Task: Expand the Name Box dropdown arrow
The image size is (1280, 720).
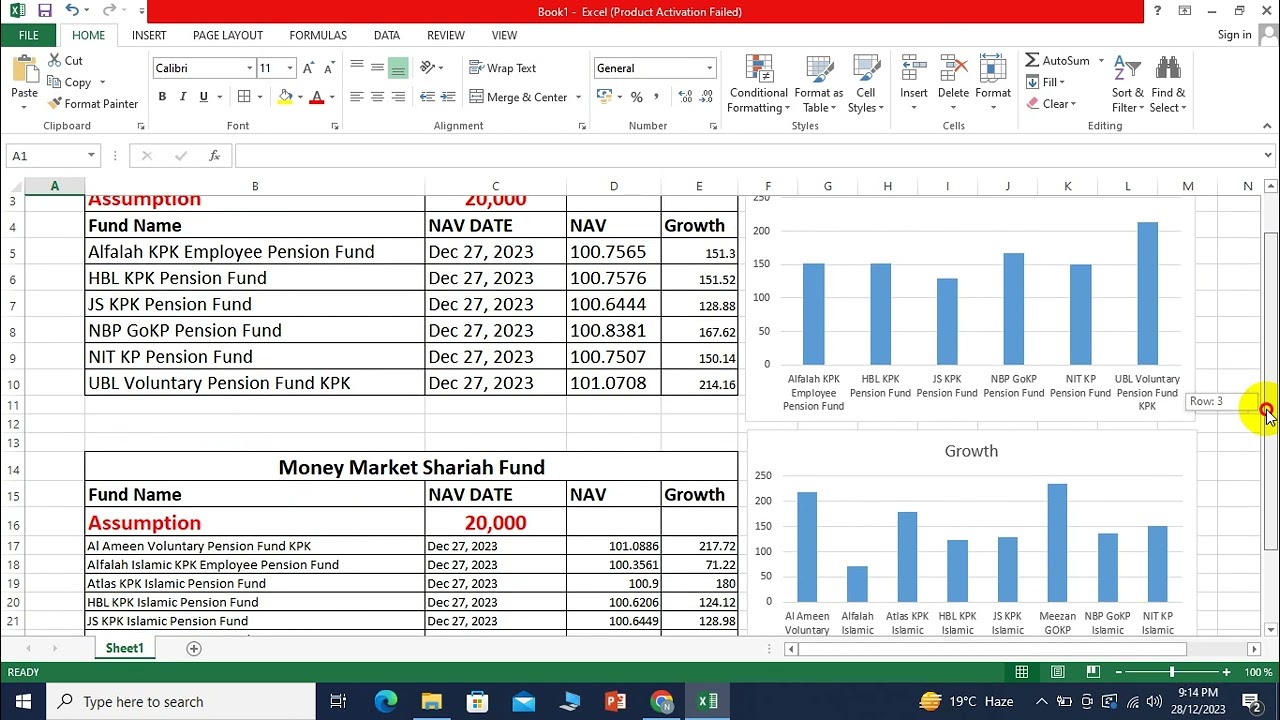Action: click(91, 155)
